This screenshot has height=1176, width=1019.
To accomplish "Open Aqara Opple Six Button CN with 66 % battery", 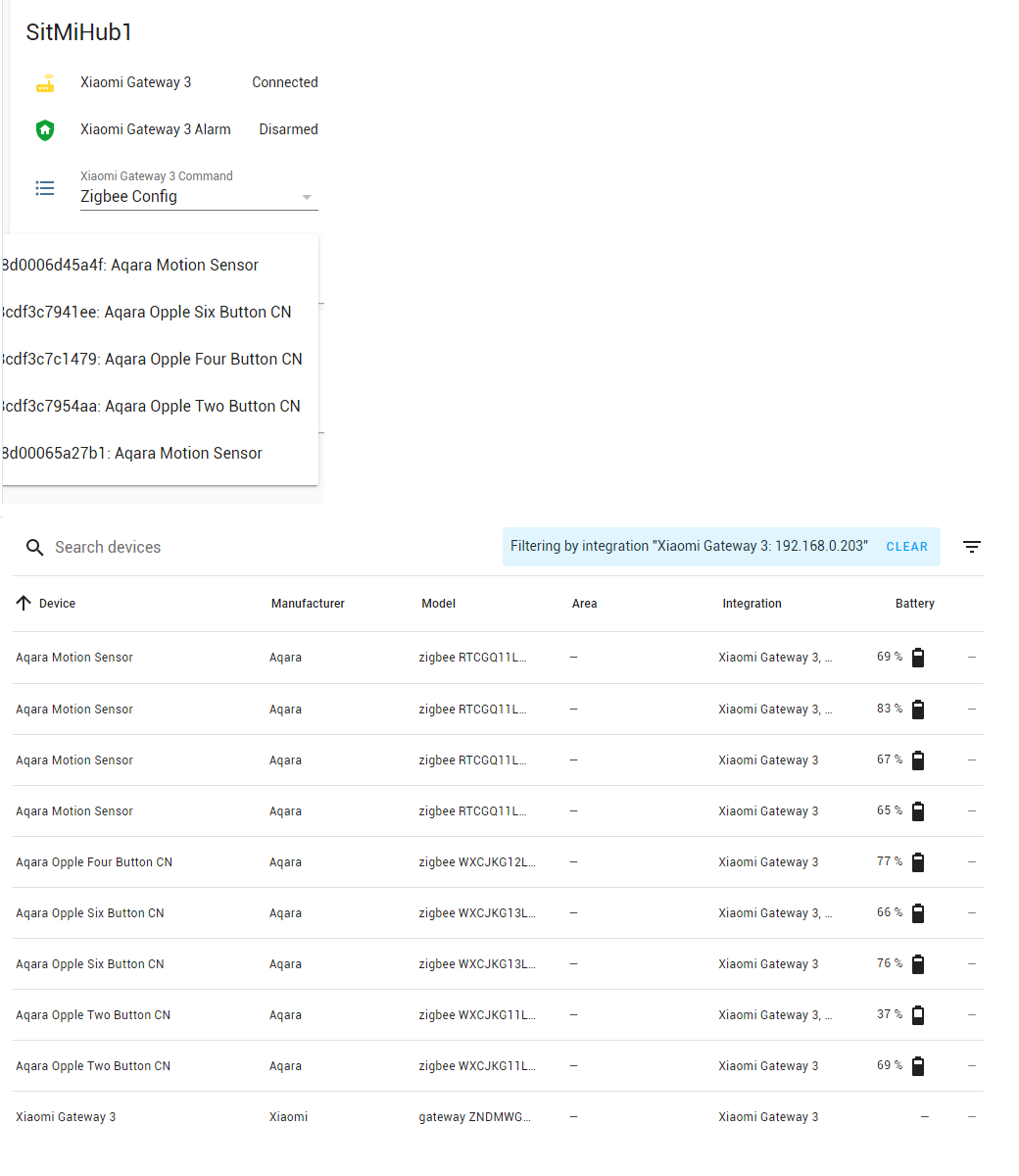I will tap(90, 913).
